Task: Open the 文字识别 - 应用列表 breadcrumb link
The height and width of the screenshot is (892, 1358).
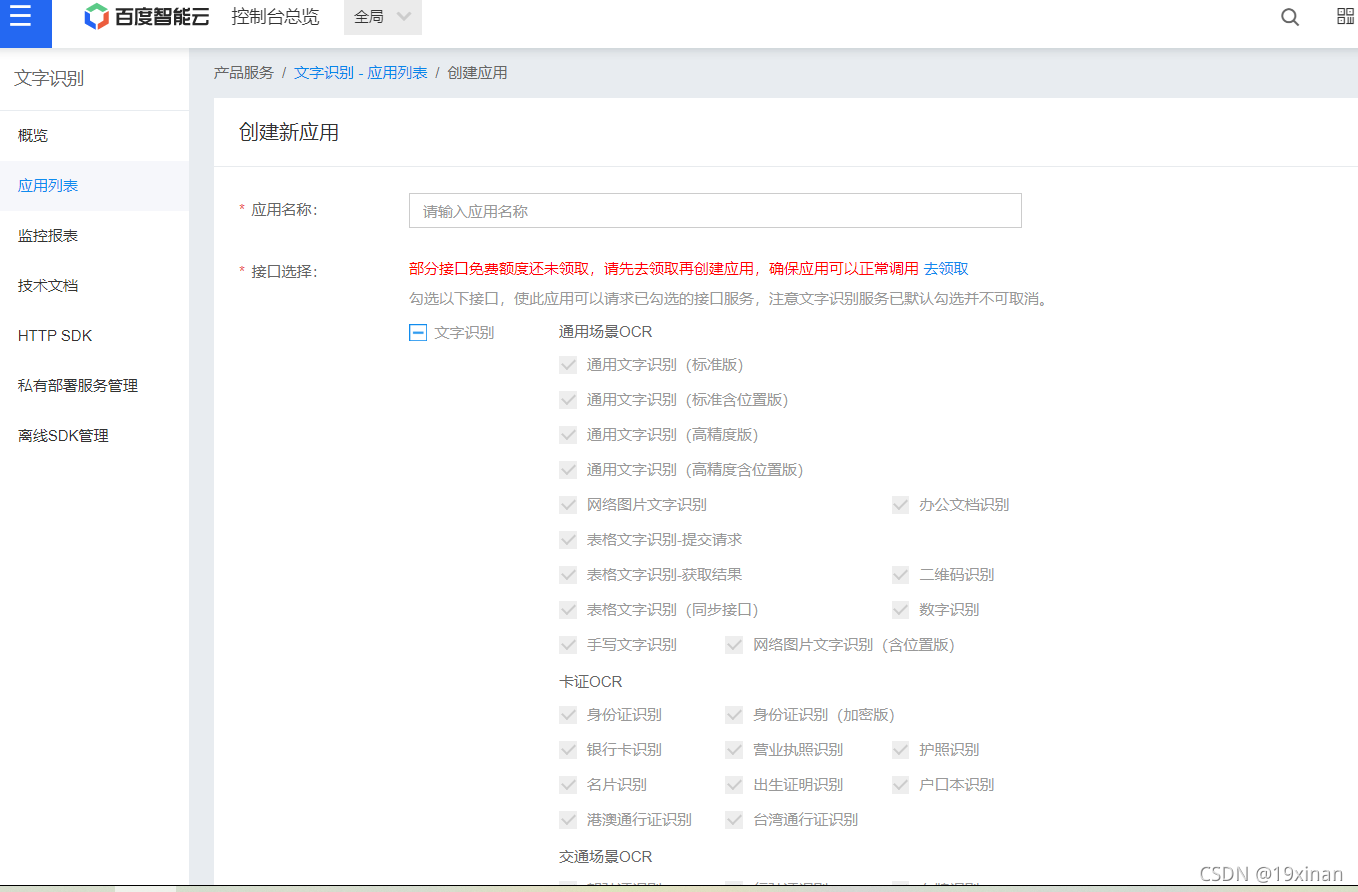Action: pyautogui.click(x=361, y=72)
